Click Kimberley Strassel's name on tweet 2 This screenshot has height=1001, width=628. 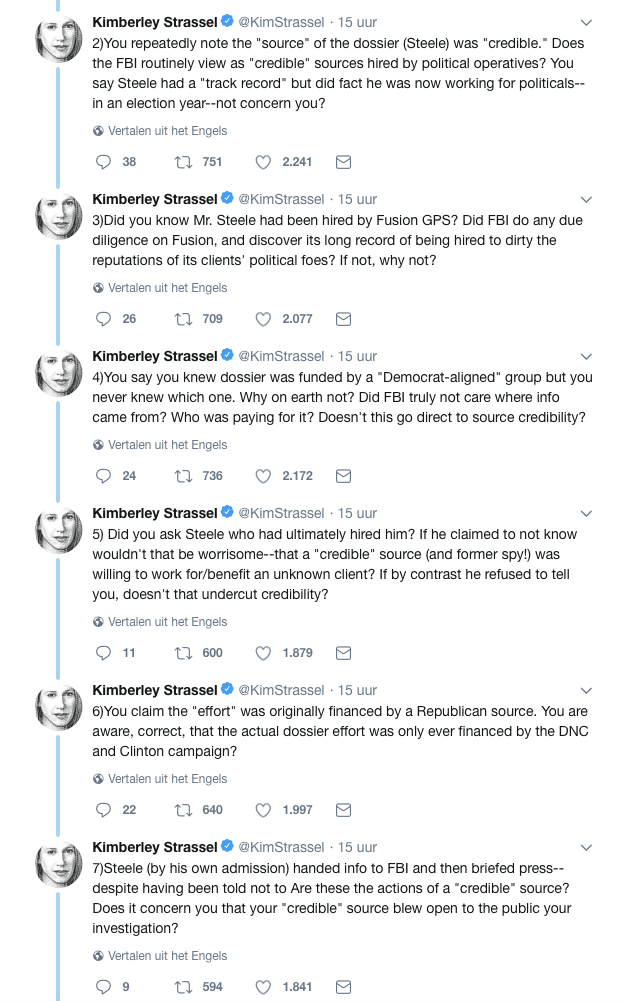155,21
